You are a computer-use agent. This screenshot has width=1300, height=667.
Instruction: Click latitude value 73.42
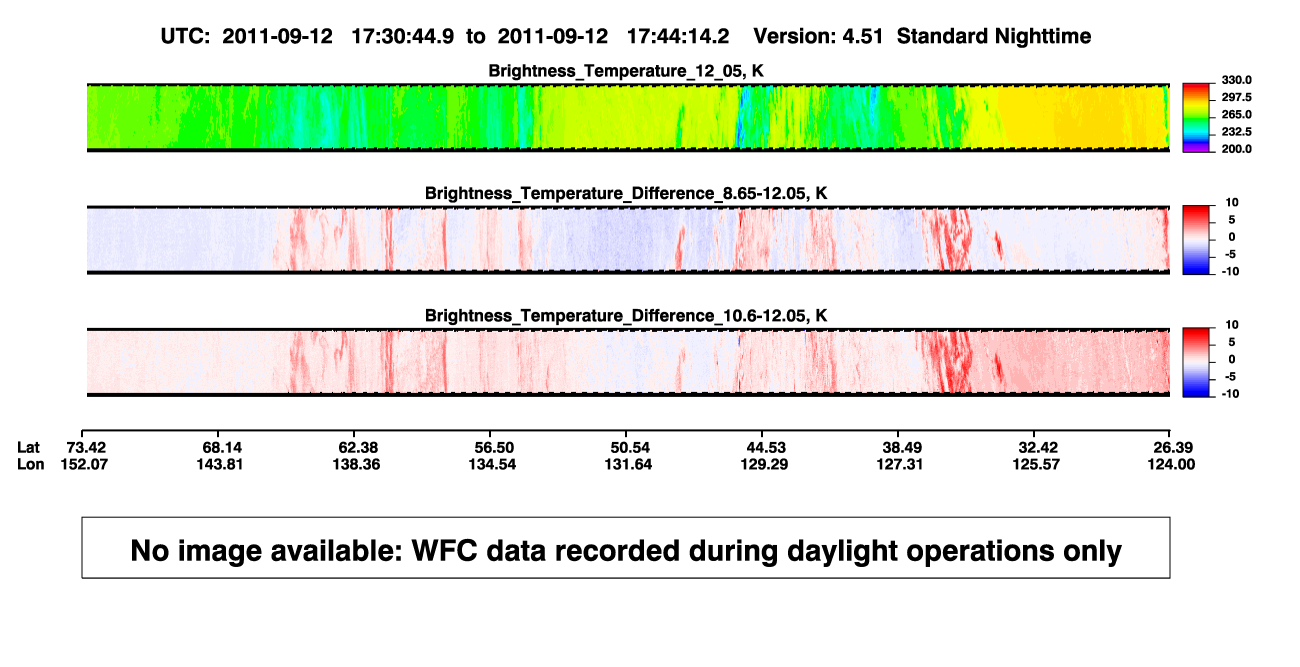[x=87, y=446]
